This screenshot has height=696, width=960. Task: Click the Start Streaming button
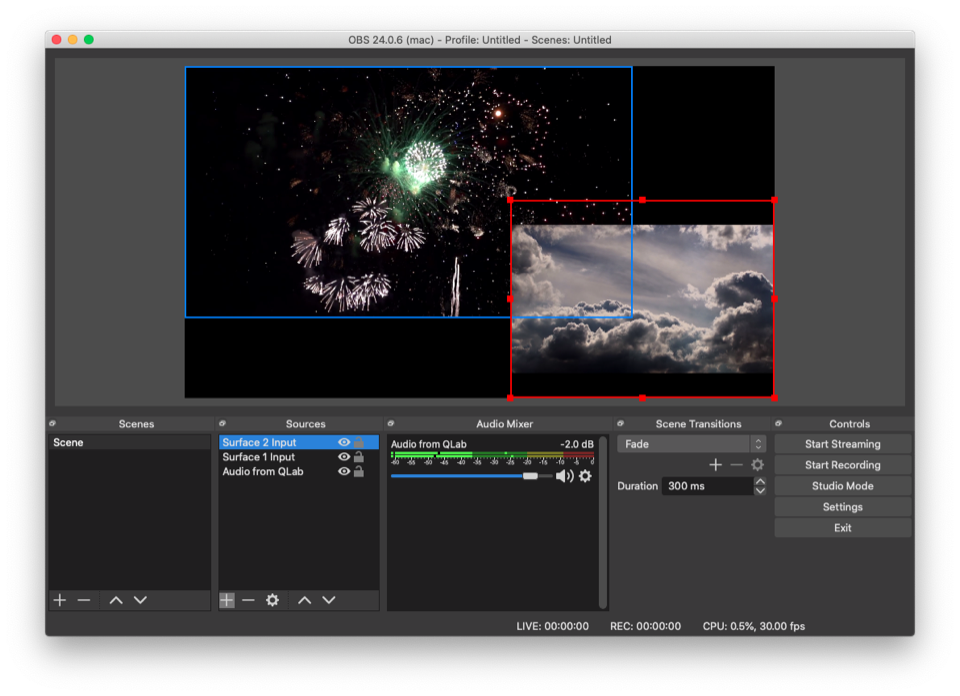point(842,444)
